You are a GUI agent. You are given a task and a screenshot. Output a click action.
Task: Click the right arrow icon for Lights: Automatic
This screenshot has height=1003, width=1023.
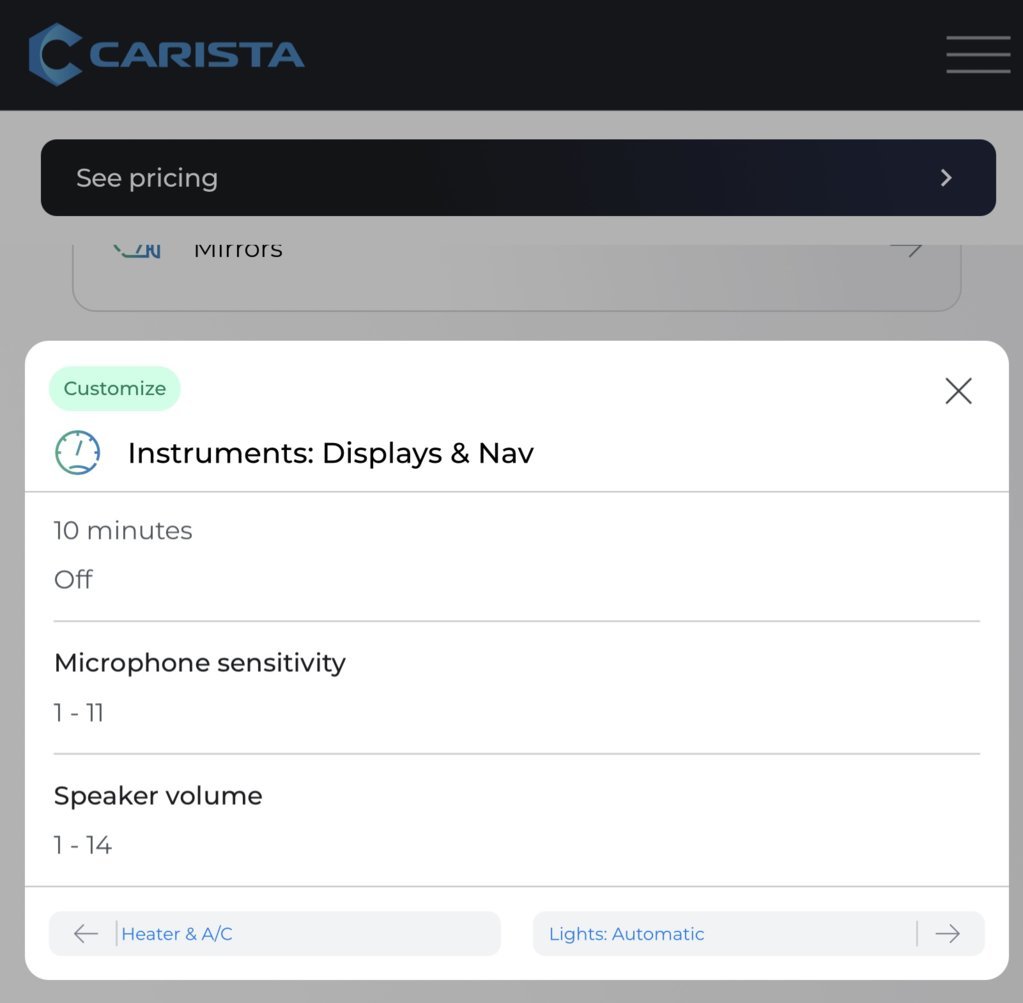click(947, 934)
